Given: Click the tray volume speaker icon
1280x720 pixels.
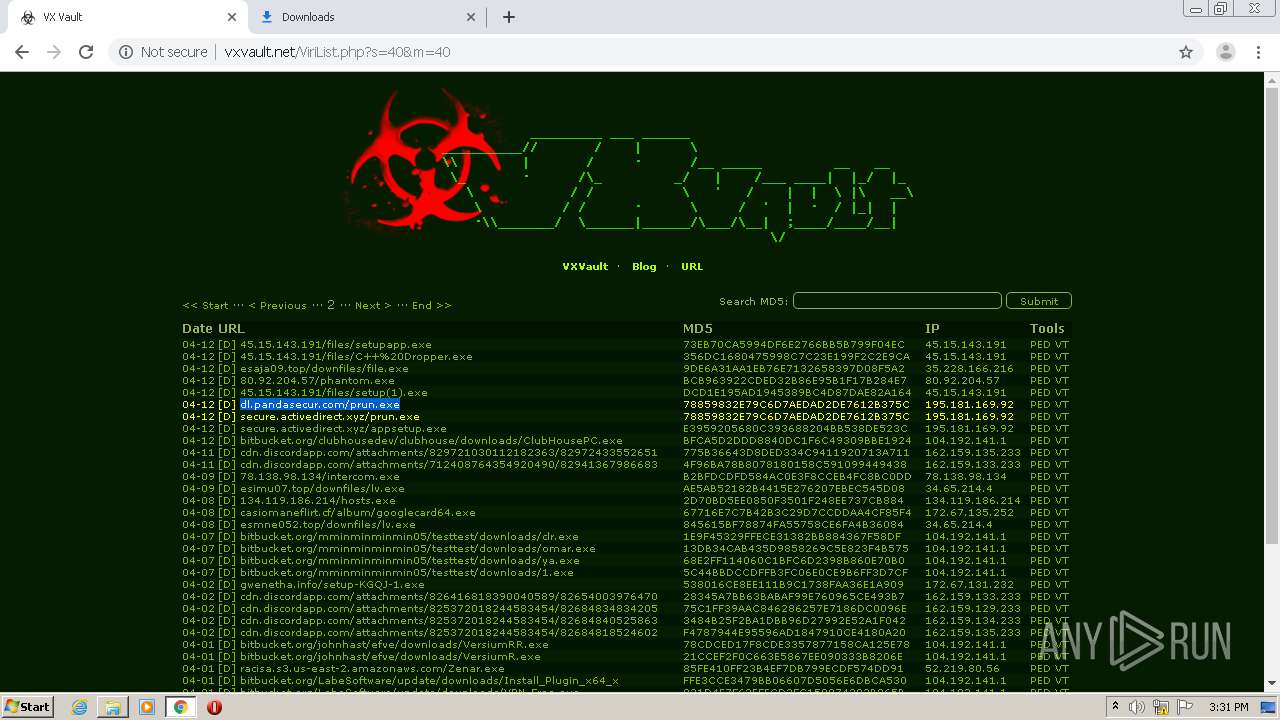Looking at the screenshot, I should click(1136, 707).
